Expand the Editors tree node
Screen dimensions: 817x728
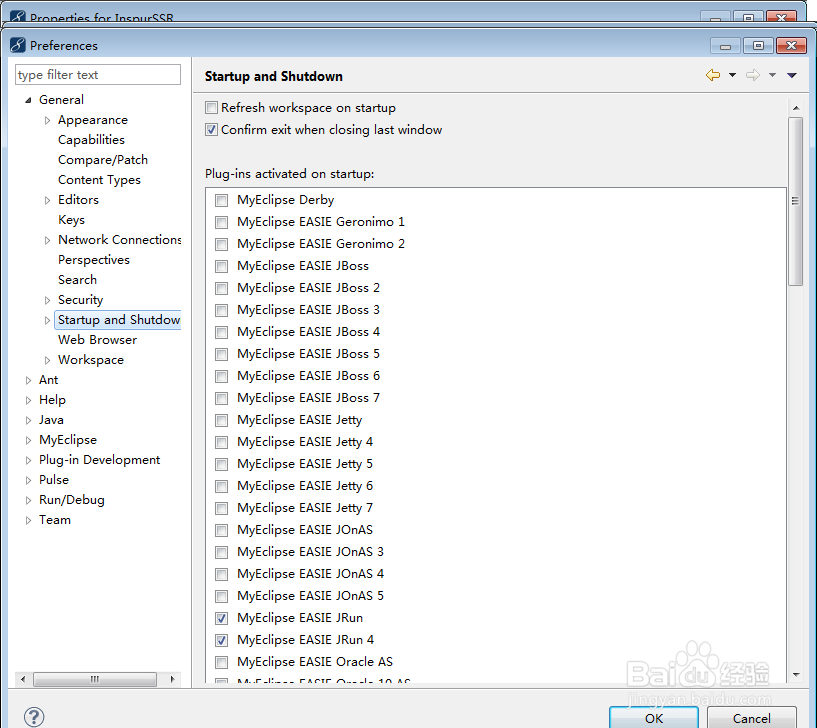(x=47, y=200)
